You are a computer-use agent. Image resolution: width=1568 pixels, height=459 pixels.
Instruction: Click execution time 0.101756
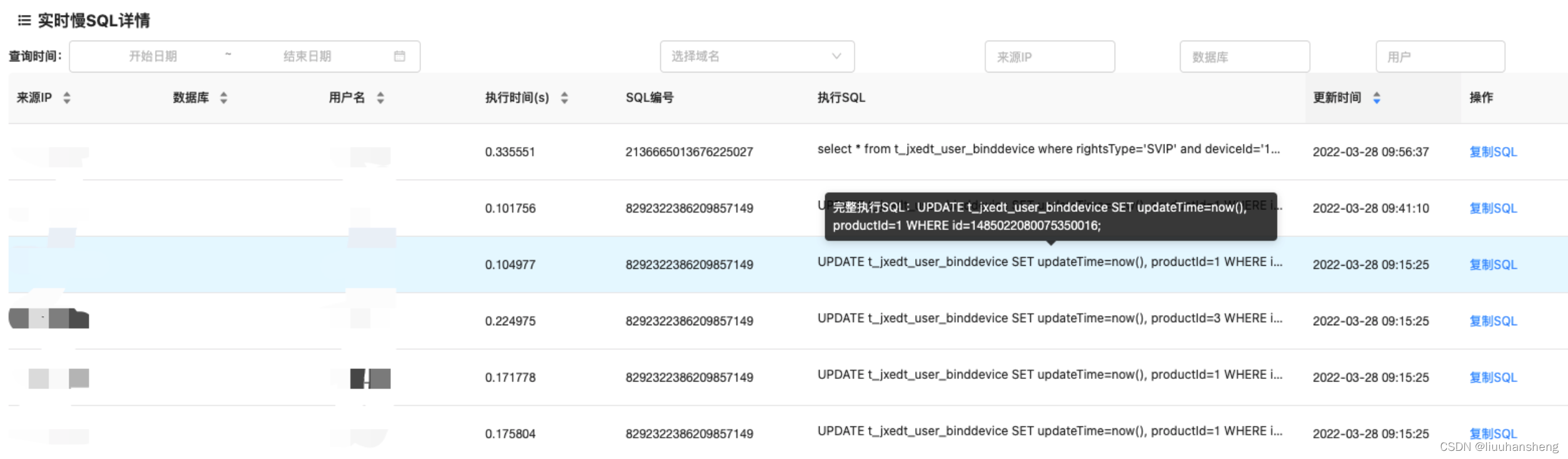click(x=510, y=208)
